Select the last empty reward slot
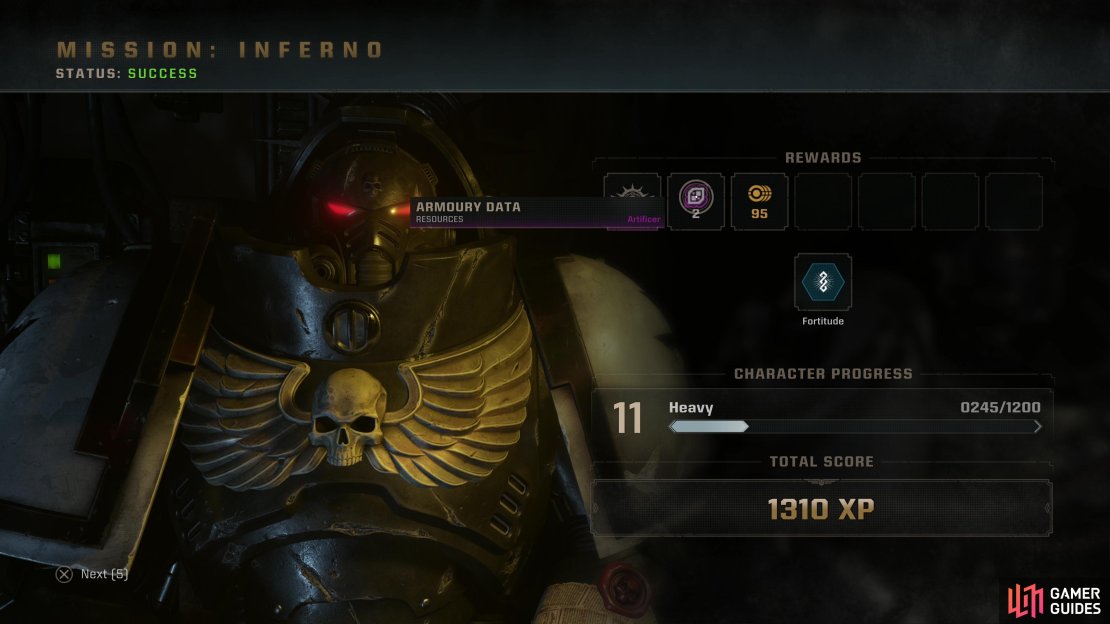This screenshot has width=1110, height=624. (1014, 201)
